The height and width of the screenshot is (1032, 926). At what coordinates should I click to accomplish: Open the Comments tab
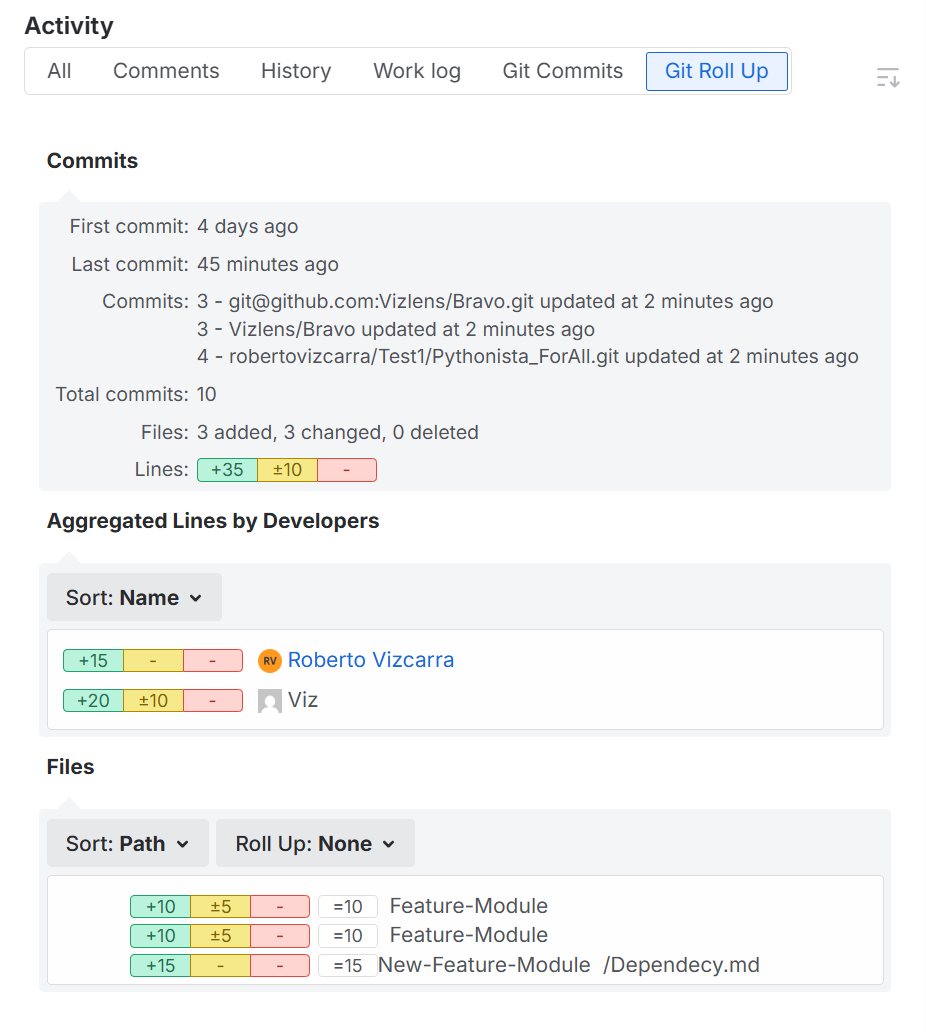coord(166,71)
